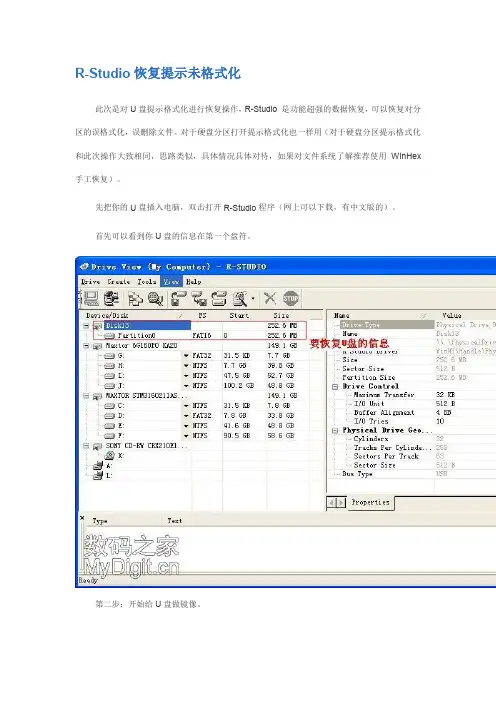496x702 pixels.
Task: Click the open drive files folder-tree icon
Action: tap(135, 299)
